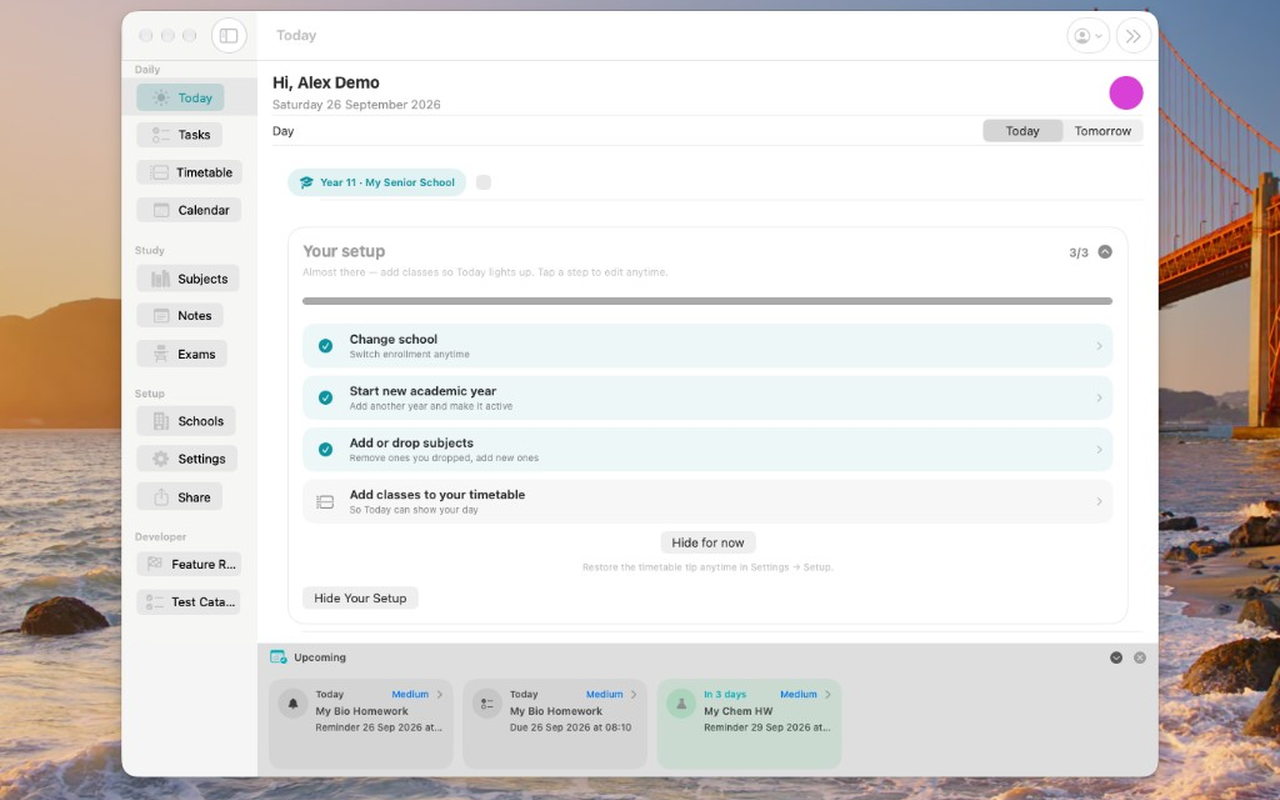Collapse the Your setup card using the 3/3 chevron

pyautogui.click(x=1105, y=252)
